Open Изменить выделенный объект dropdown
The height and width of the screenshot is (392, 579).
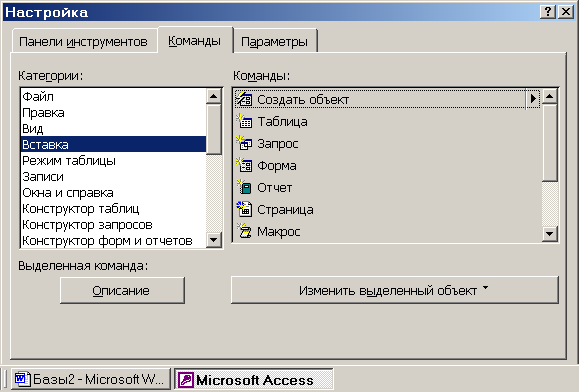395,290
